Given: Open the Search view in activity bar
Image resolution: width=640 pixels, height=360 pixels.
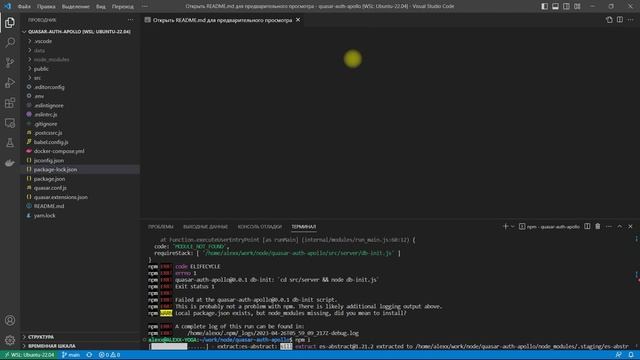Looking at the screenshot, I should pos(10,42).
